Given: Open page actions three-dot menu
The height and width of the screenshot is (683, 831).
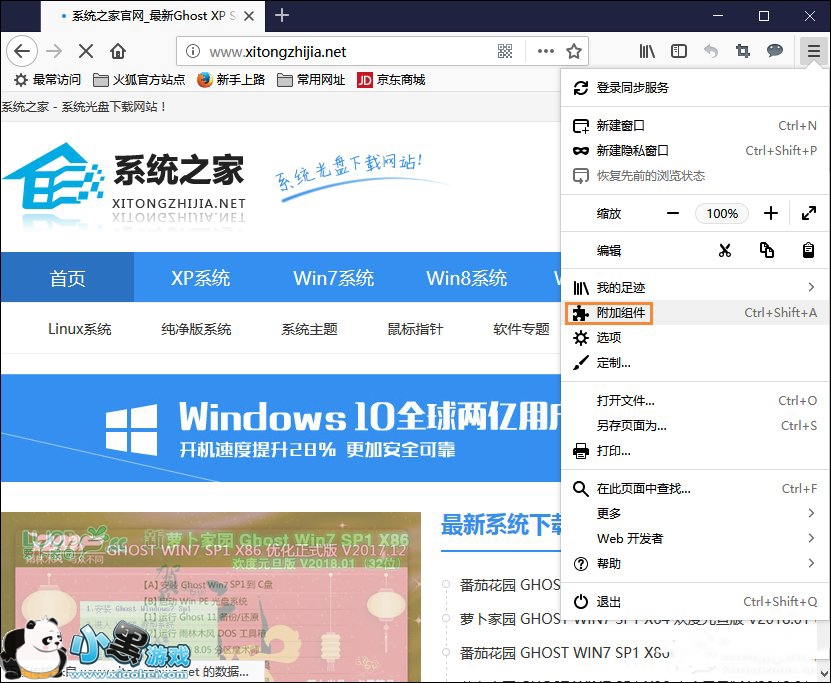Looking at the screenshot, I should [x=545, y=51].
